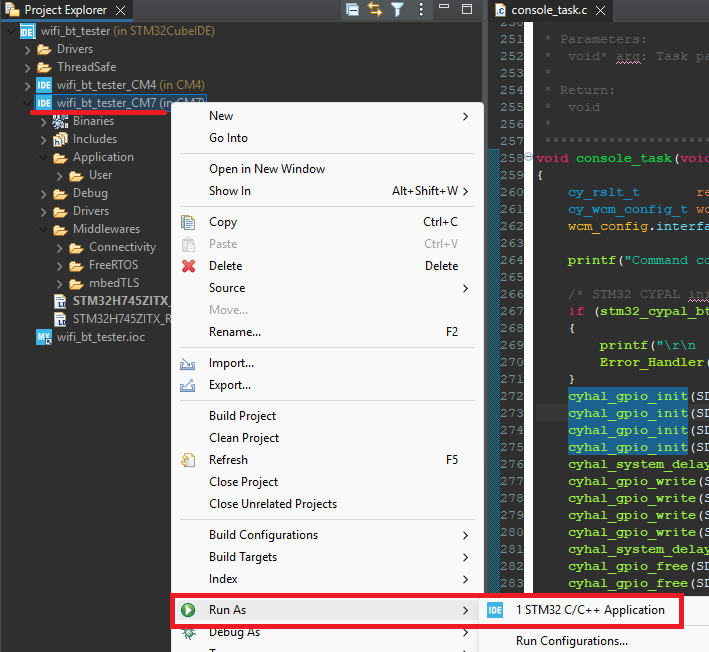709x652 pixels.
Task: Close the Project Explorer tab with its X
Action: [x=121, y=10]
